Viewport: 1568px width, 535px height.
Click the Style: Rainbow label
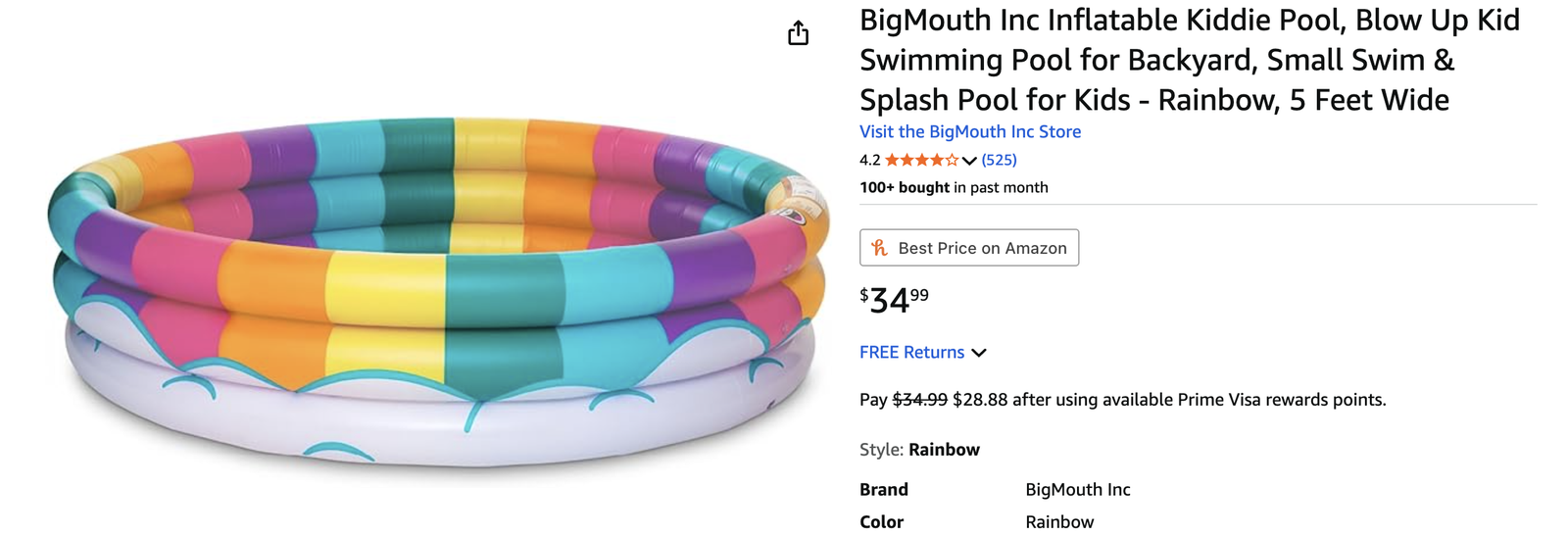pyautogui.click(x=918, y=450)
